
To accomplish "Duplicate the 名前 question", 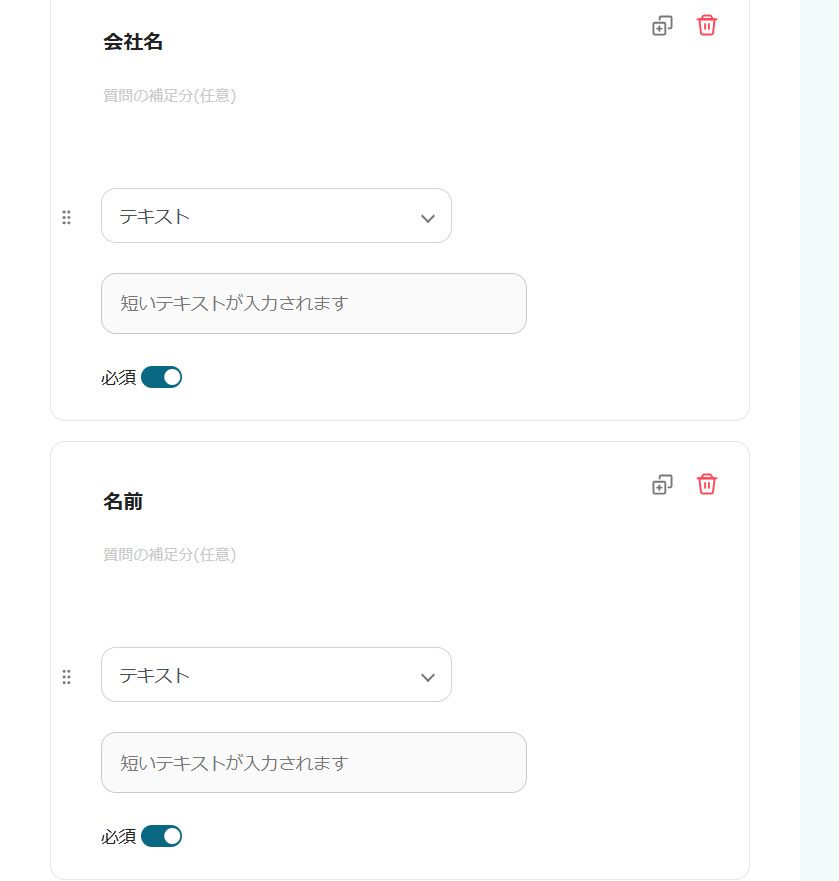I will (662, 485).
